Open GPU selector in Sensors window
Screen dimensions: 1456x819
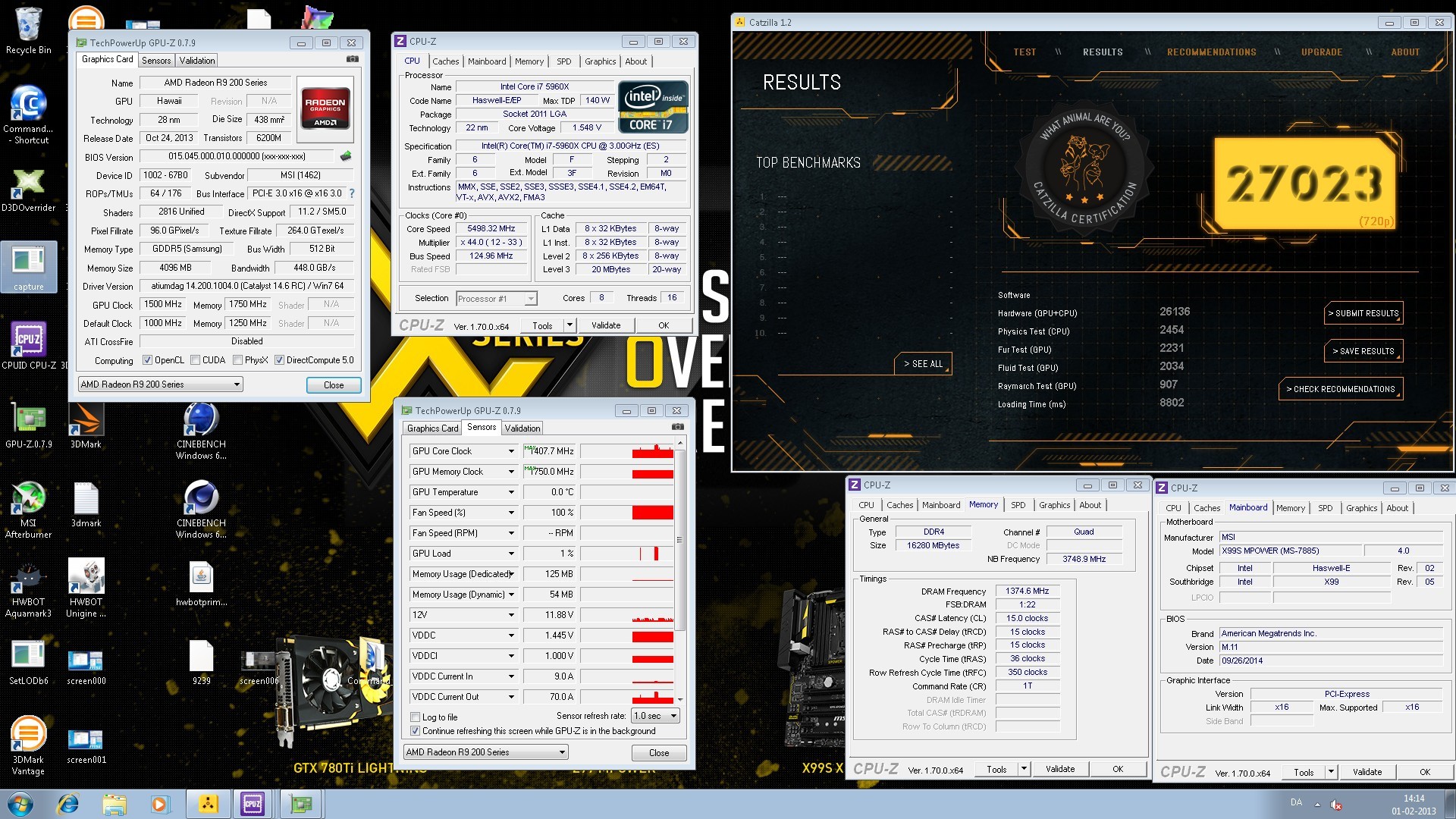(x=485, y=752)
